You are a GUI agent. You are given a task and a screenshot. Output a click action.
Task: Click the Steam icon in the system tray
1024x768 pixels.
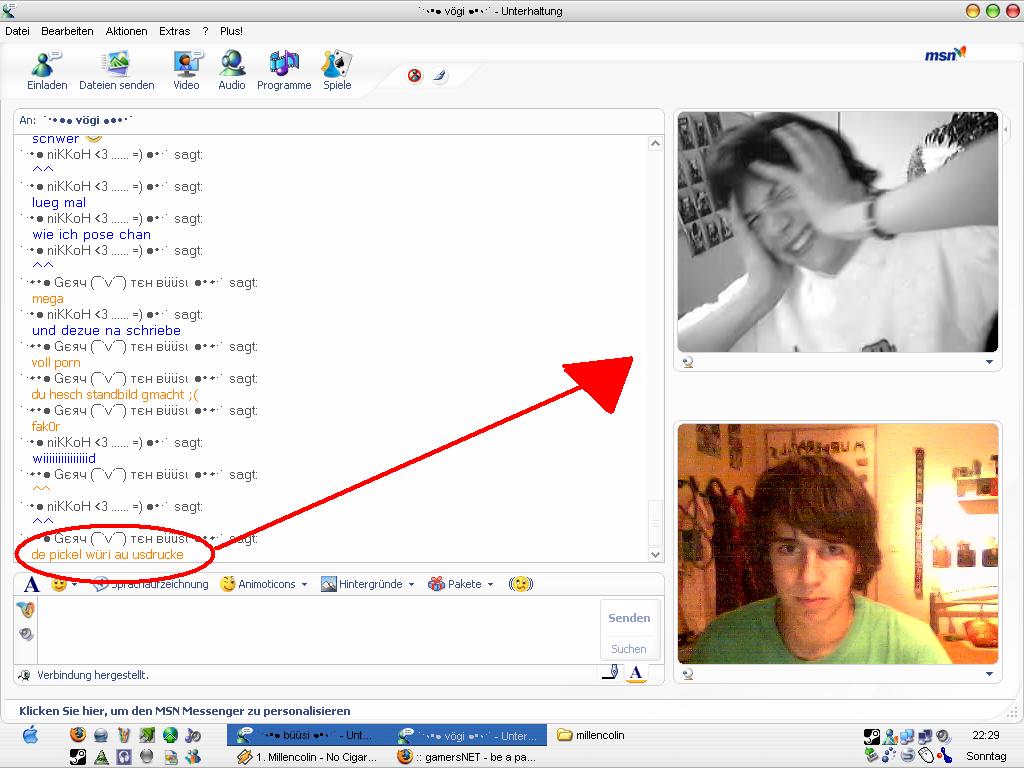(x=871, y=737)
